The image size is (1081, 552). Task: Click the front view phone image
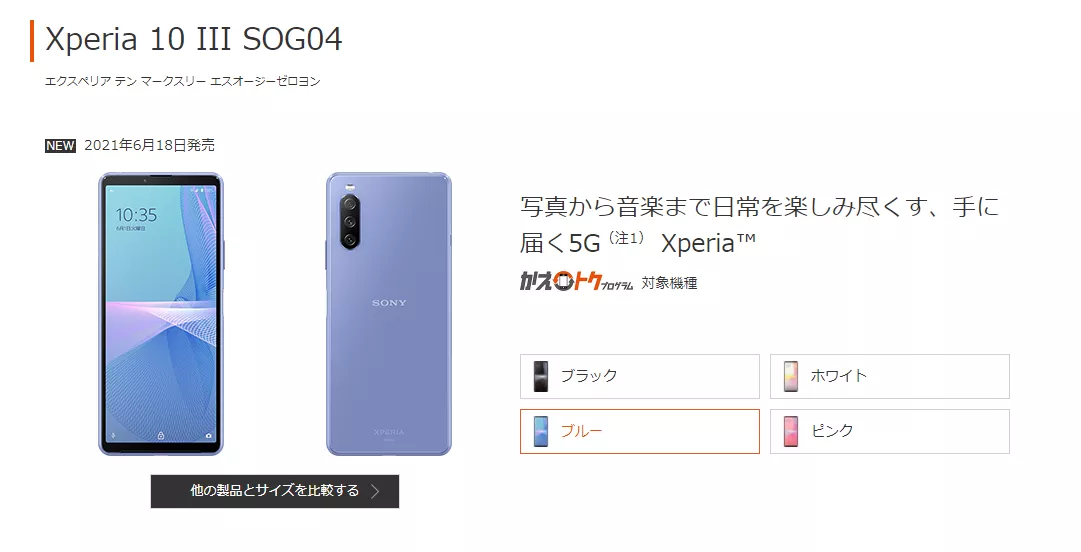click(x=161, y=314)
